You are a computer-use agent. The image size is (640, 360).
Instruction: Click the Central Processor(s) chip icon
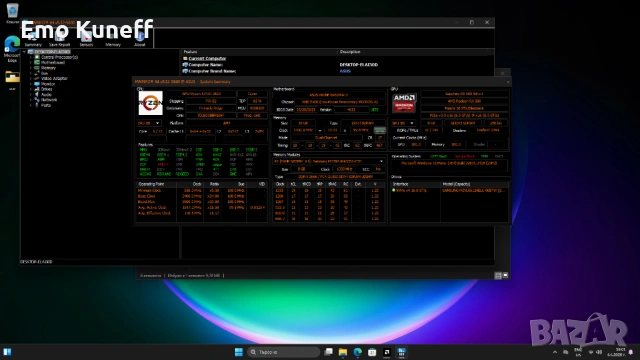tap(37, 57)
